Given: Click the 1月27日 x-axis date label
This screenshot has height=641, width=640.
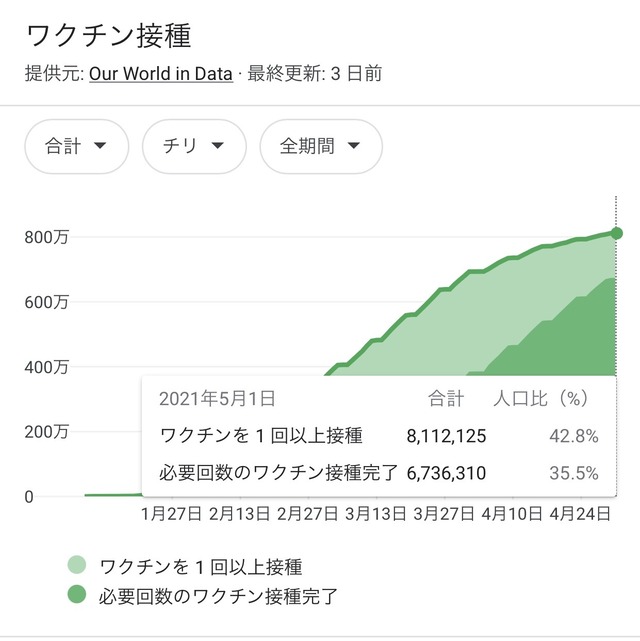Looking at the screenshot, I should (x=172, y=514).
